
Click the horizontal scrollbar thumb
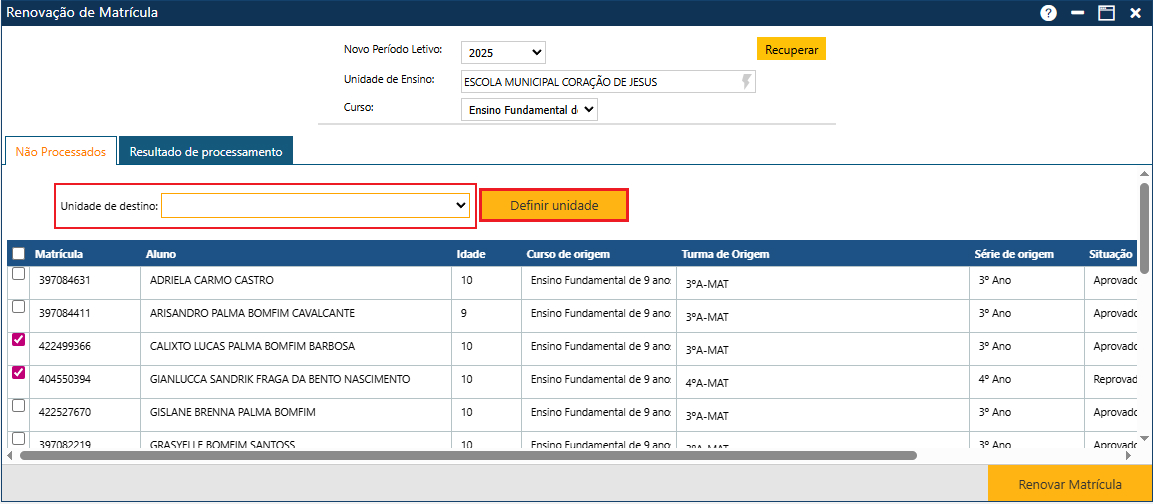[468, 455]
